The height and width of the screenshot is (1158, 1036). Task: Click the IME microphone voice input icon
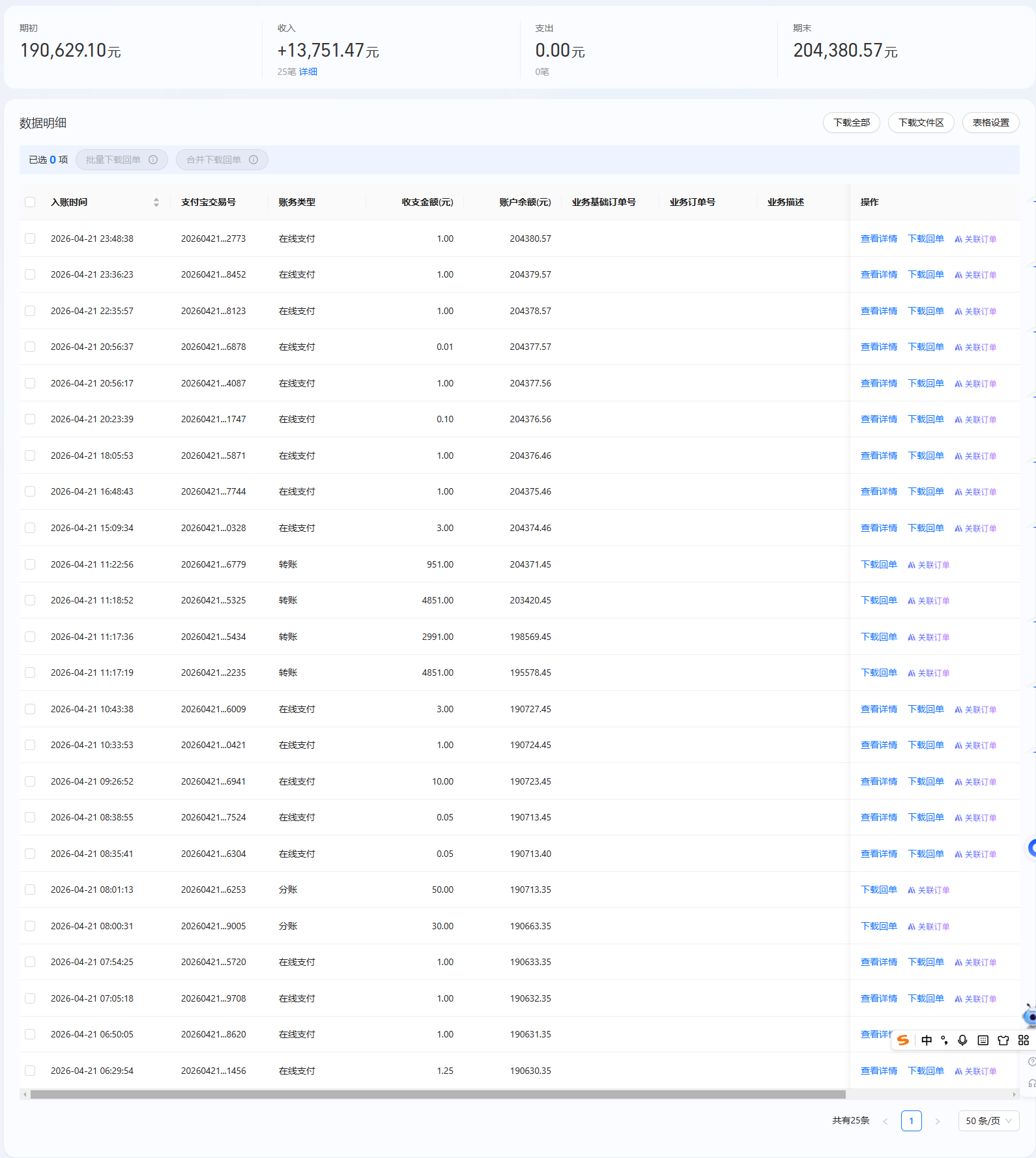pos(962,1040)
